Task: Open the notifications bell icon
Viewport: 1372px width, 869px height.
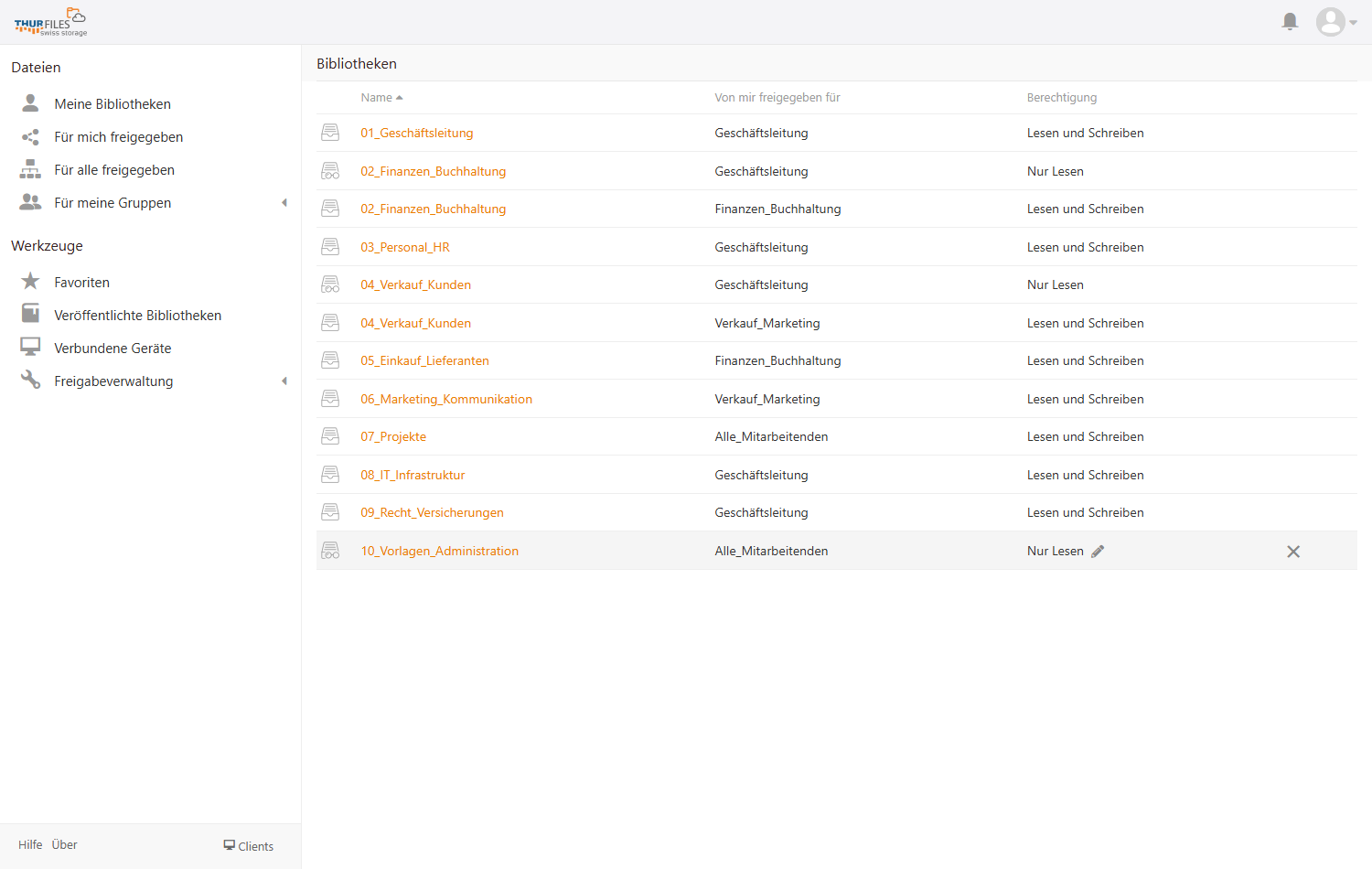Action: coord(1290,22)
